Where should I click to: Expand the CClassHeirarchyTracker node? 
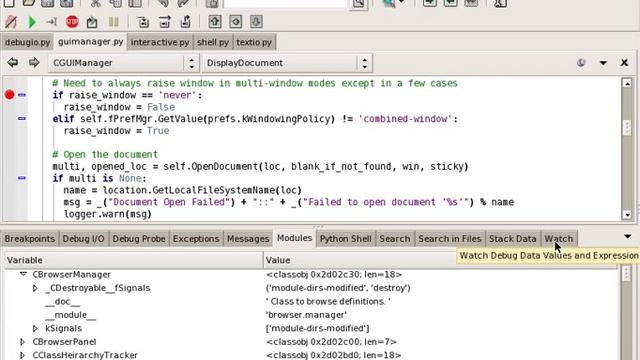(x=22, y=355)
